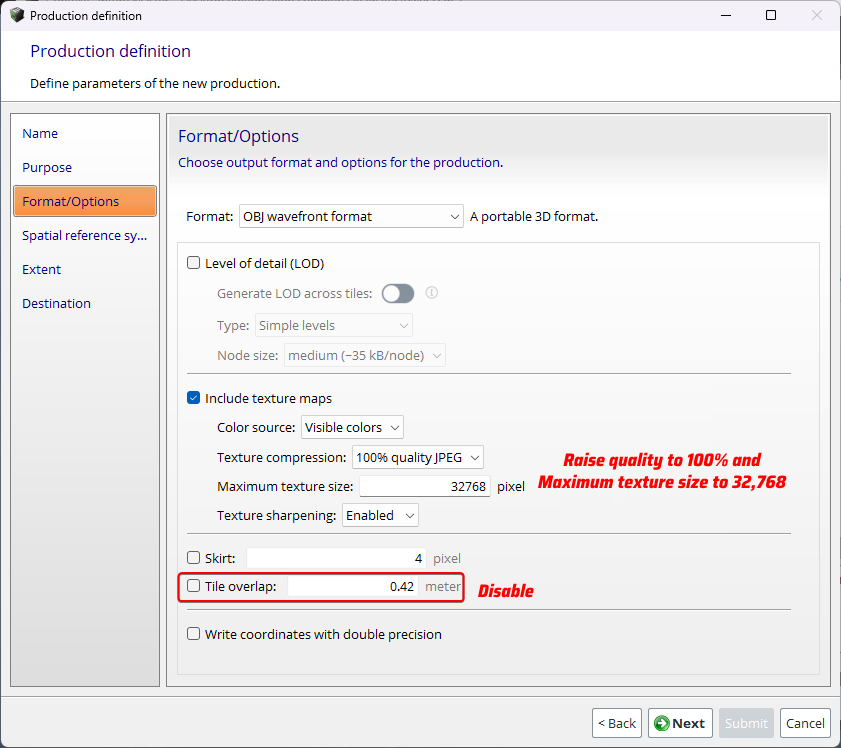
Task: Maximize the Production definition window
Action: [771, 15]
